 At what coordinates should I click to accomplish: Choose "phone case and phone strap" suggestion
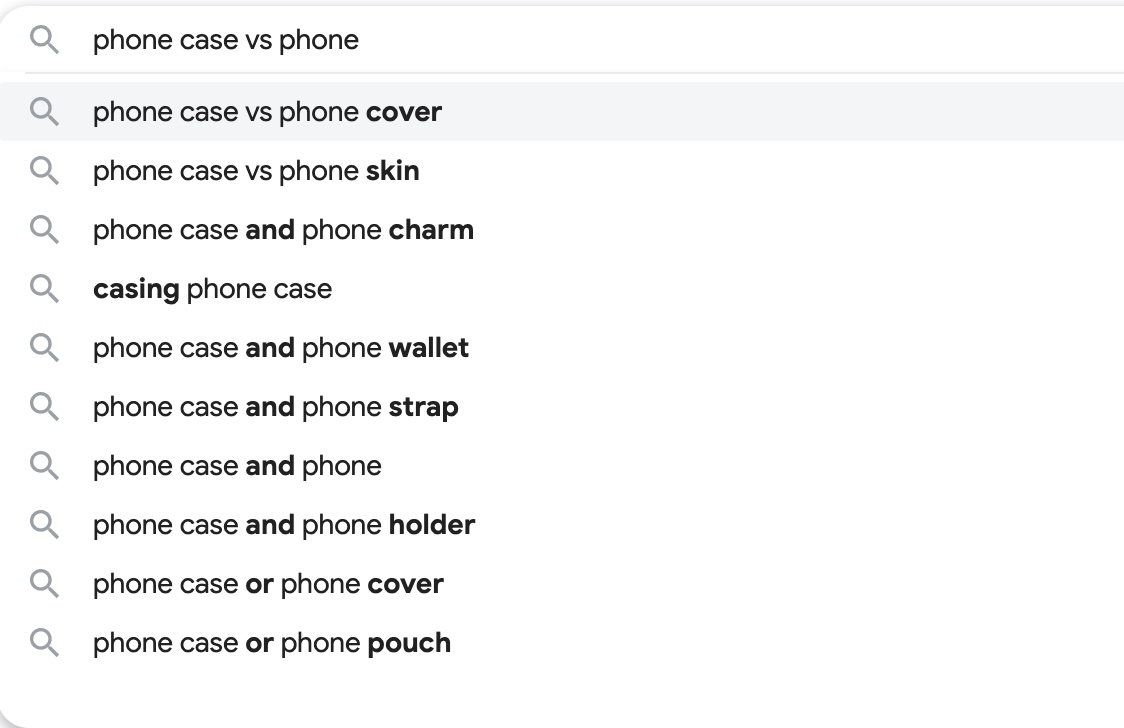276,407
